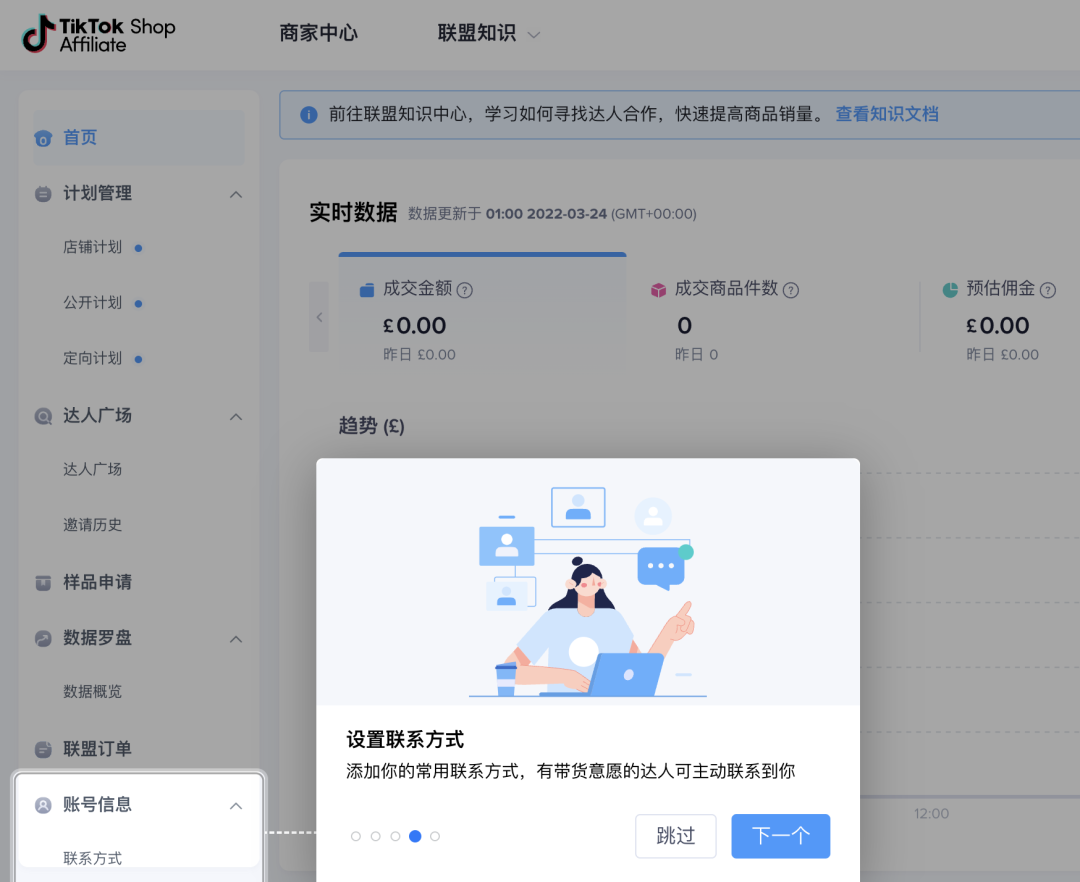Viewport: 1080px width, 882px height.
Task: Click the 成交商品件数 question mark icon
Action: click(790, 290)
